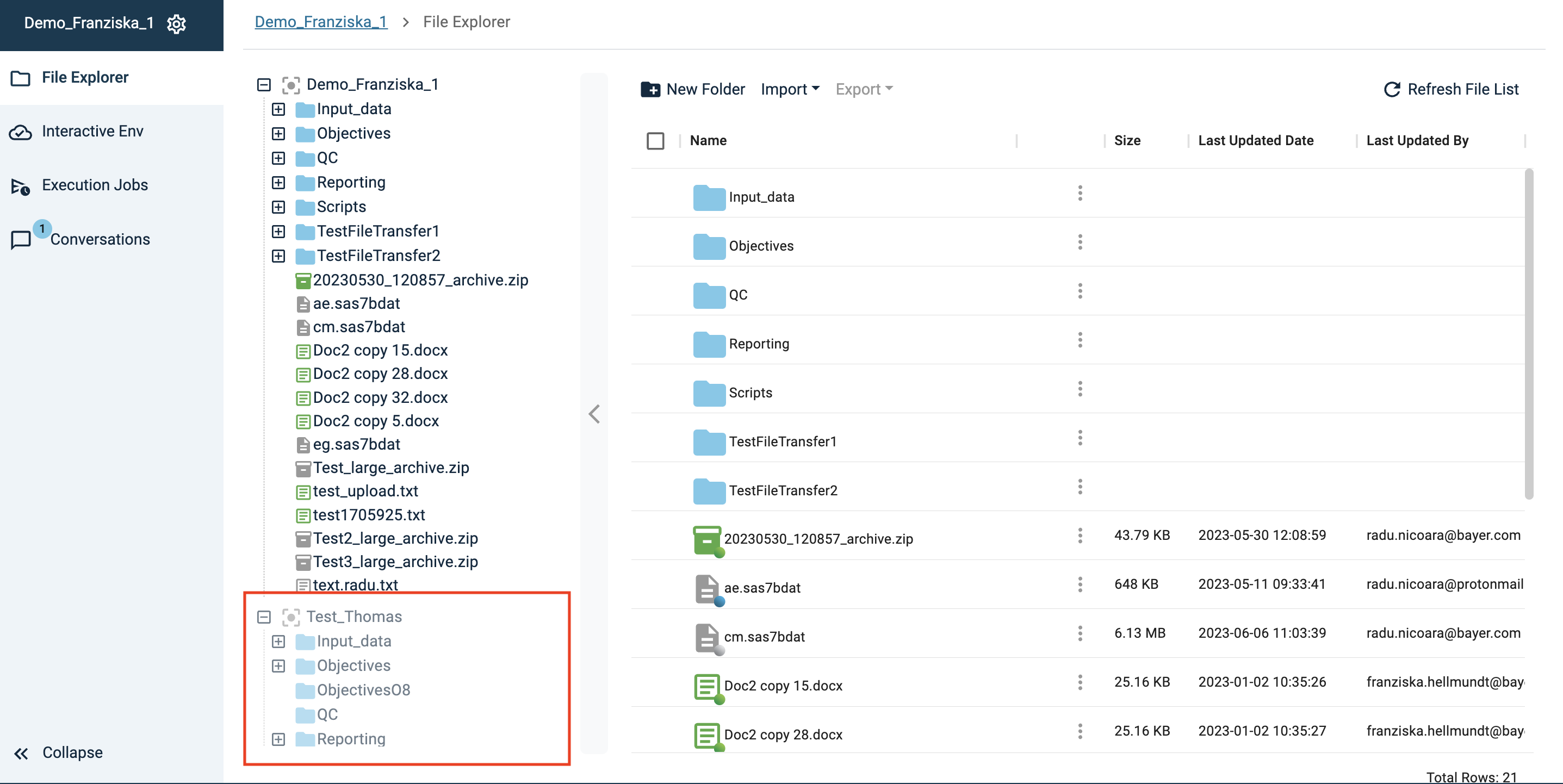
Task: Open project settings gear icon
Action: pos(176,24)
